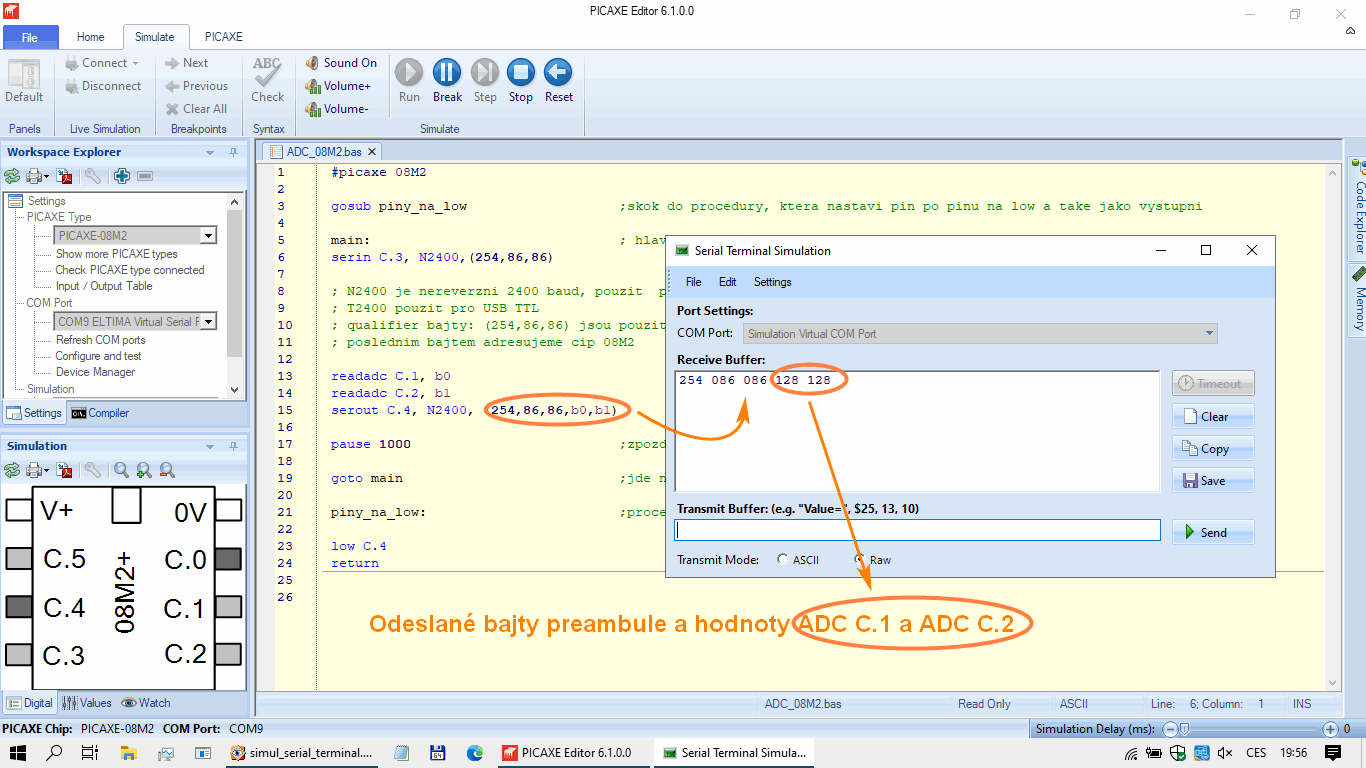Select Raw transmit mode

click(859, 560)
